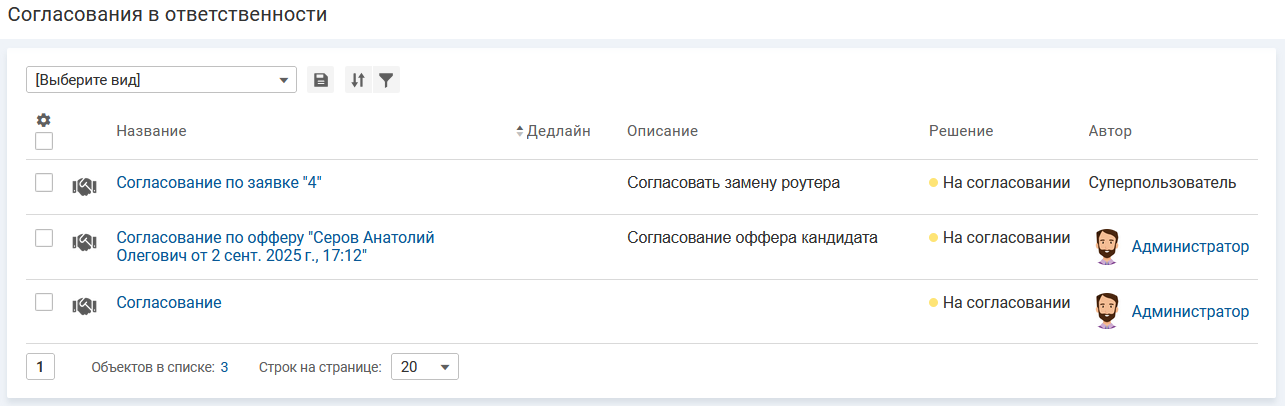Click handshake icon in the last "Согласование" row
Viewport: 1285px width, 406px height.
(x=84, y=306)
